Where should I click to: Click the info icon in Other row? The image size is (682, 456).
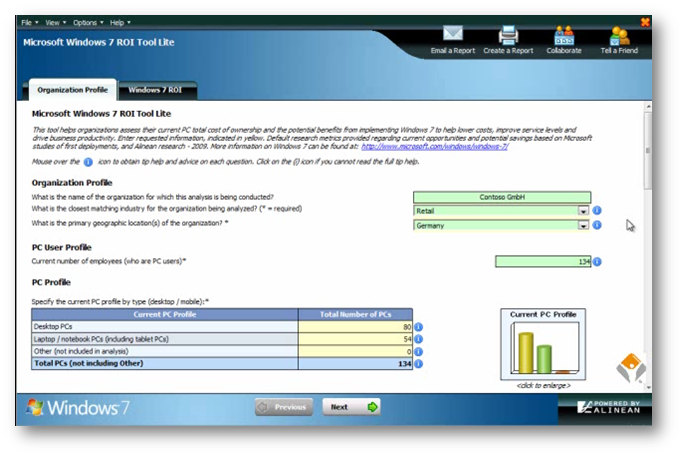pyautogui.click(x=418, y=351)
